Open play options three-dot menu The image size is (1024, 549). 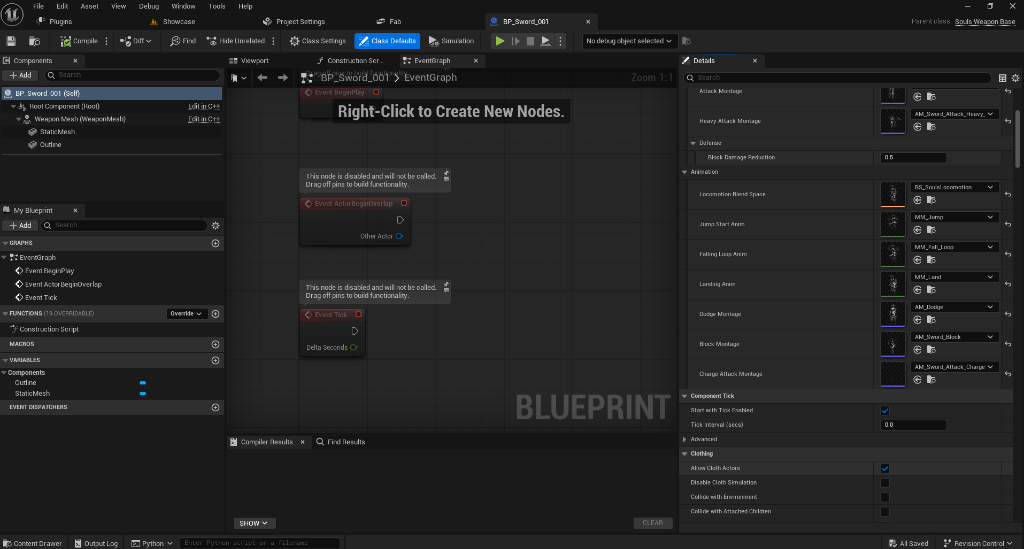(560, 40)
